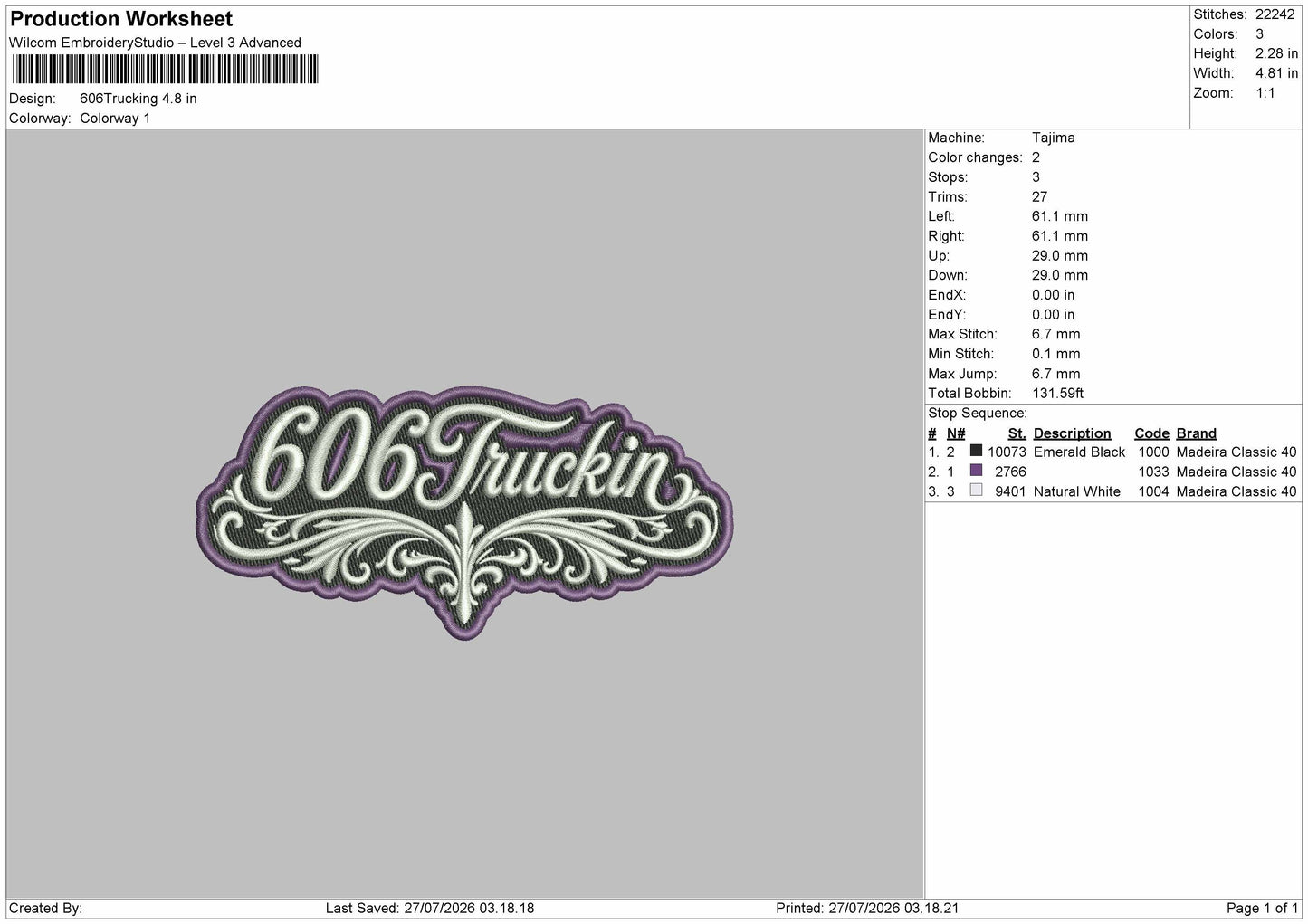Click the Total Bobbin value '131.59ft'
Screen dimensions: 1308x924
click(x=1057, y=394)
